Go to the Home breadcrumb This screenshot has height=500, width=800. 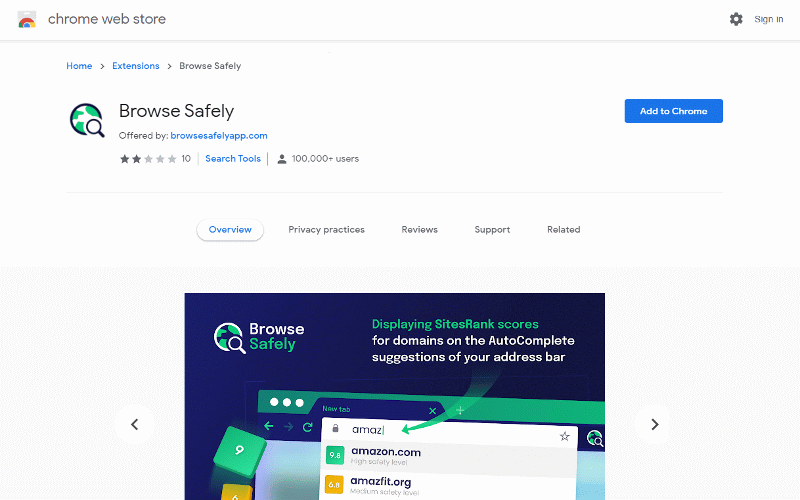(x=79, y=66)
